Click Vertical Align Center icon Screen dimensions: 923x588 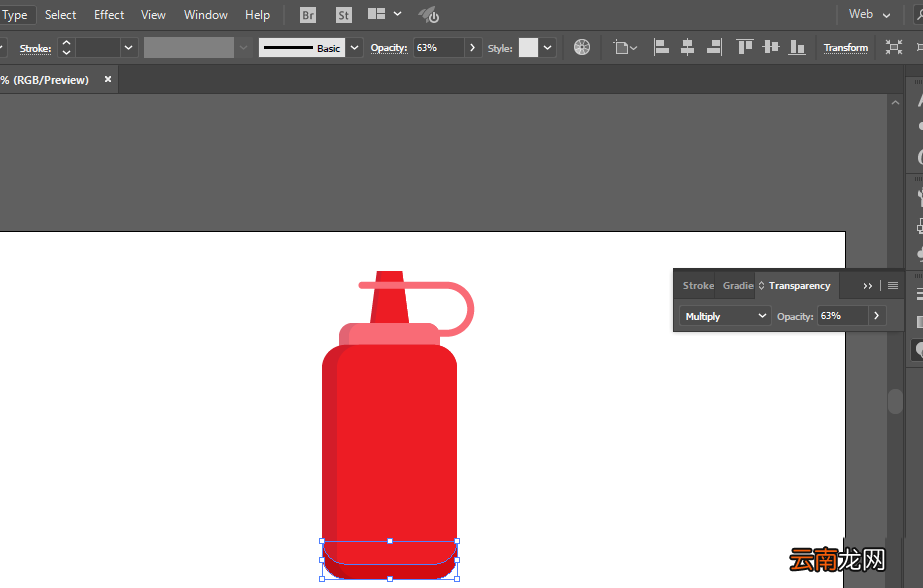point(771,47)
